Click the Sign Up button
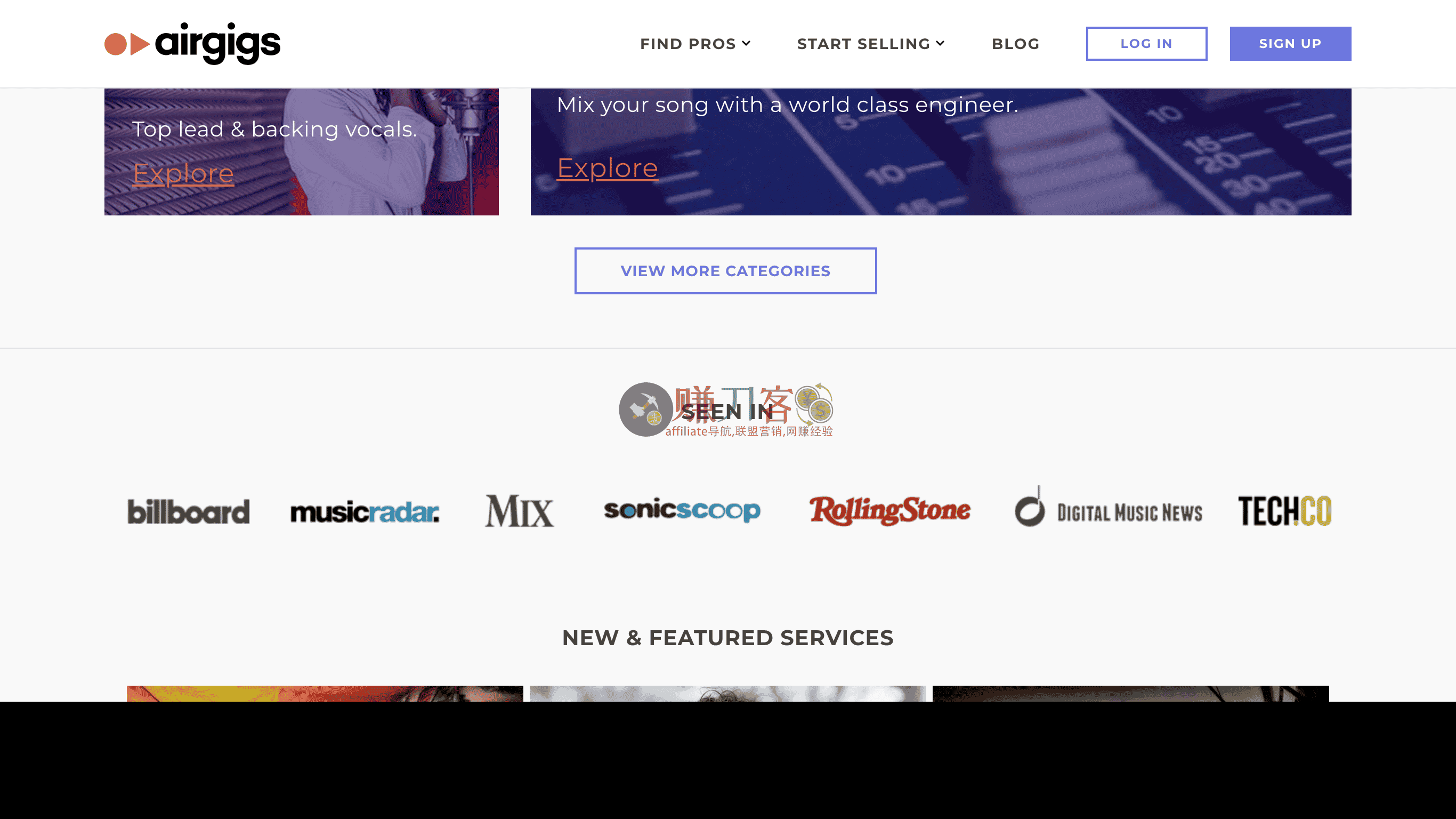This screenshot has width=1456, height=819. click(1290, 44)
